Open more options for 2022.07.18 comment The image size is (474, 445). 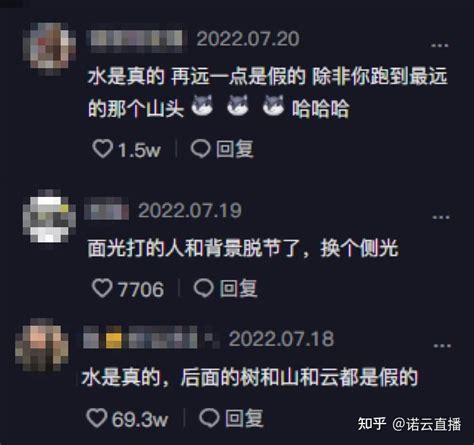coord(442,346)
